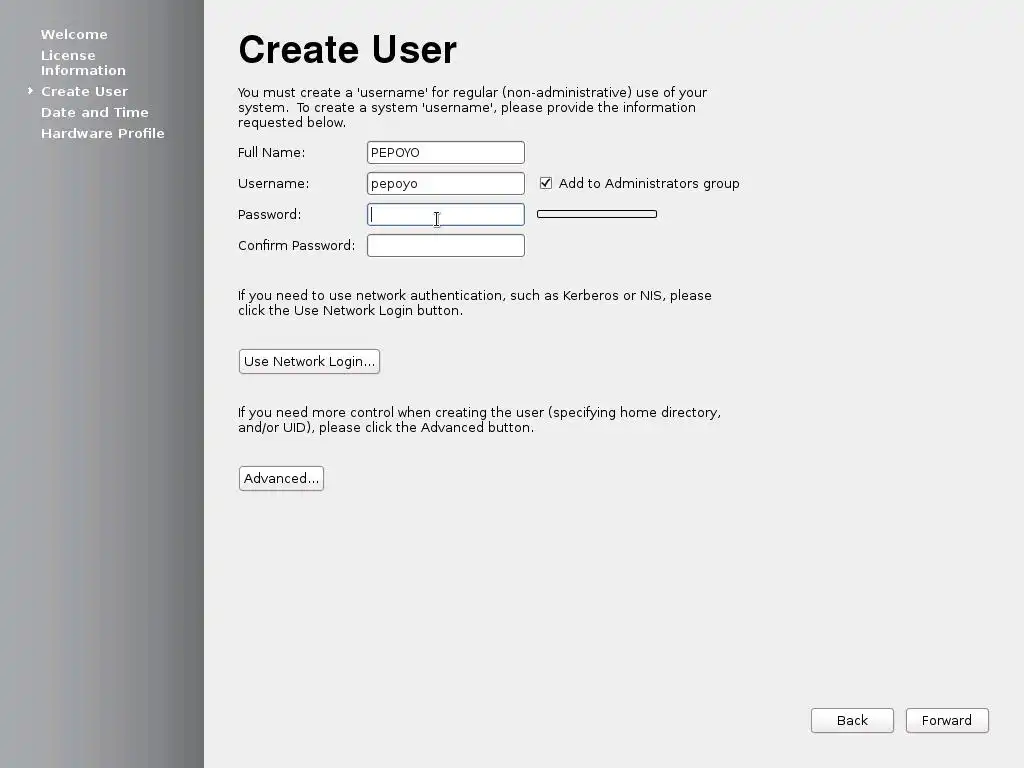This screenshot has width=1024, height=768.
Task: Click the Full Name label
Action: pyautogui.click(x=271, y=153)
